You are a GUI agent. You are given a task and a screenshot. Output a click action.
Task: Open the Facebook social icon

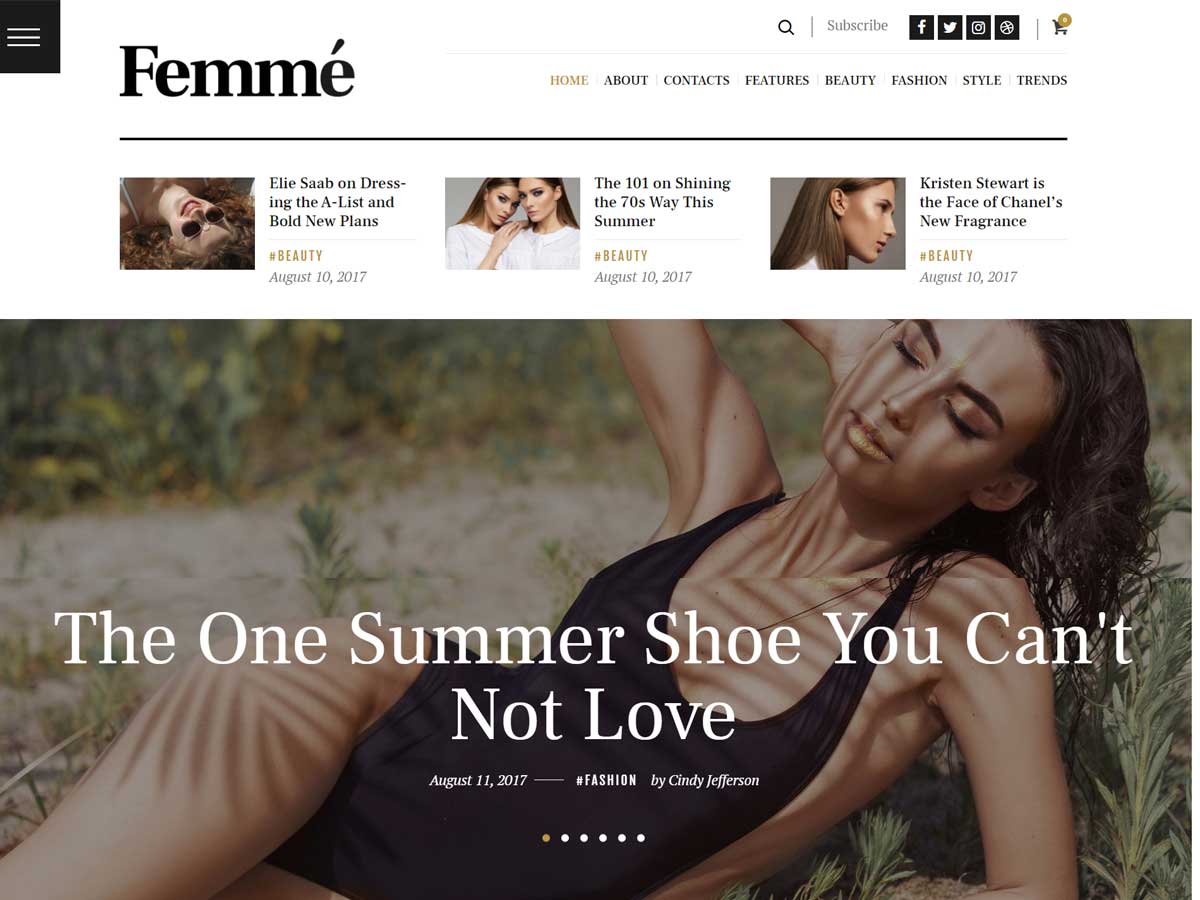(x=921, y=28)
